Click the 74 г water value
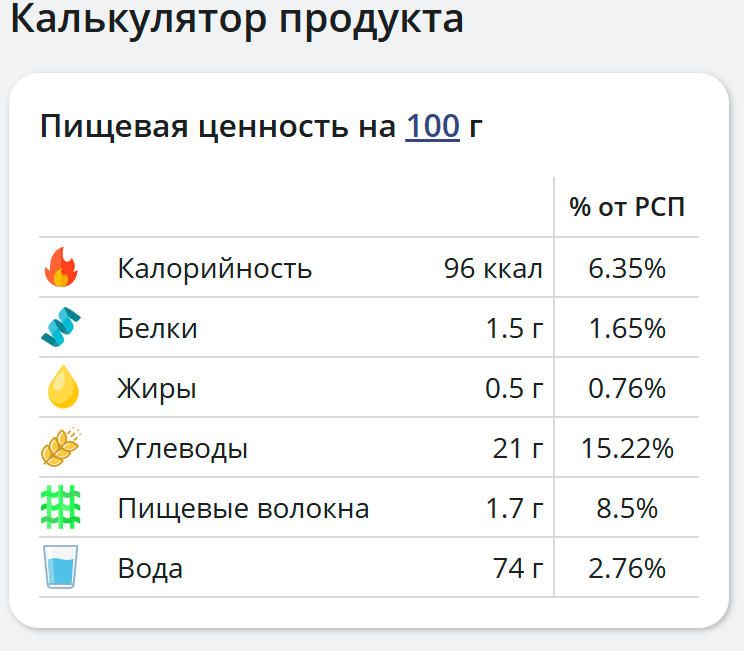The image size is (744, 651). click(x=518, y=568)
